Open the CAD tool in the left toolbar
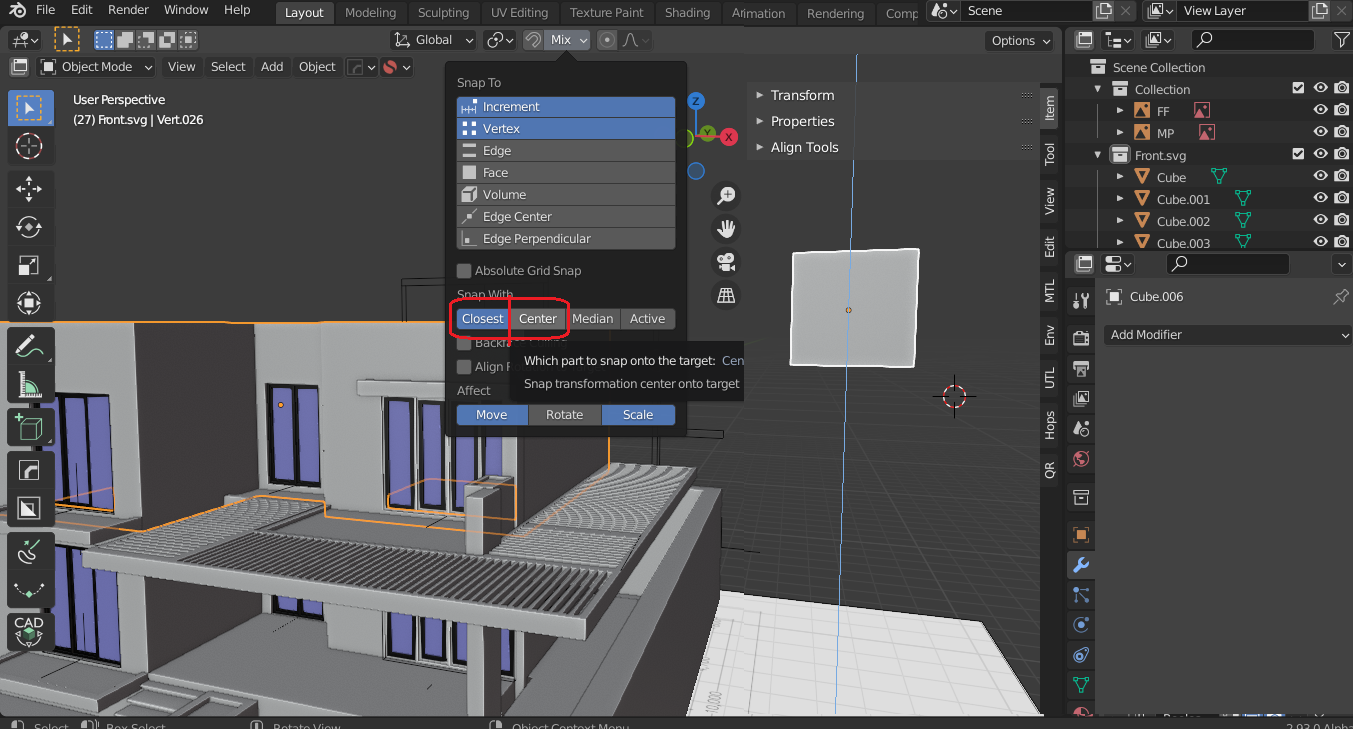 pos(29,631)
